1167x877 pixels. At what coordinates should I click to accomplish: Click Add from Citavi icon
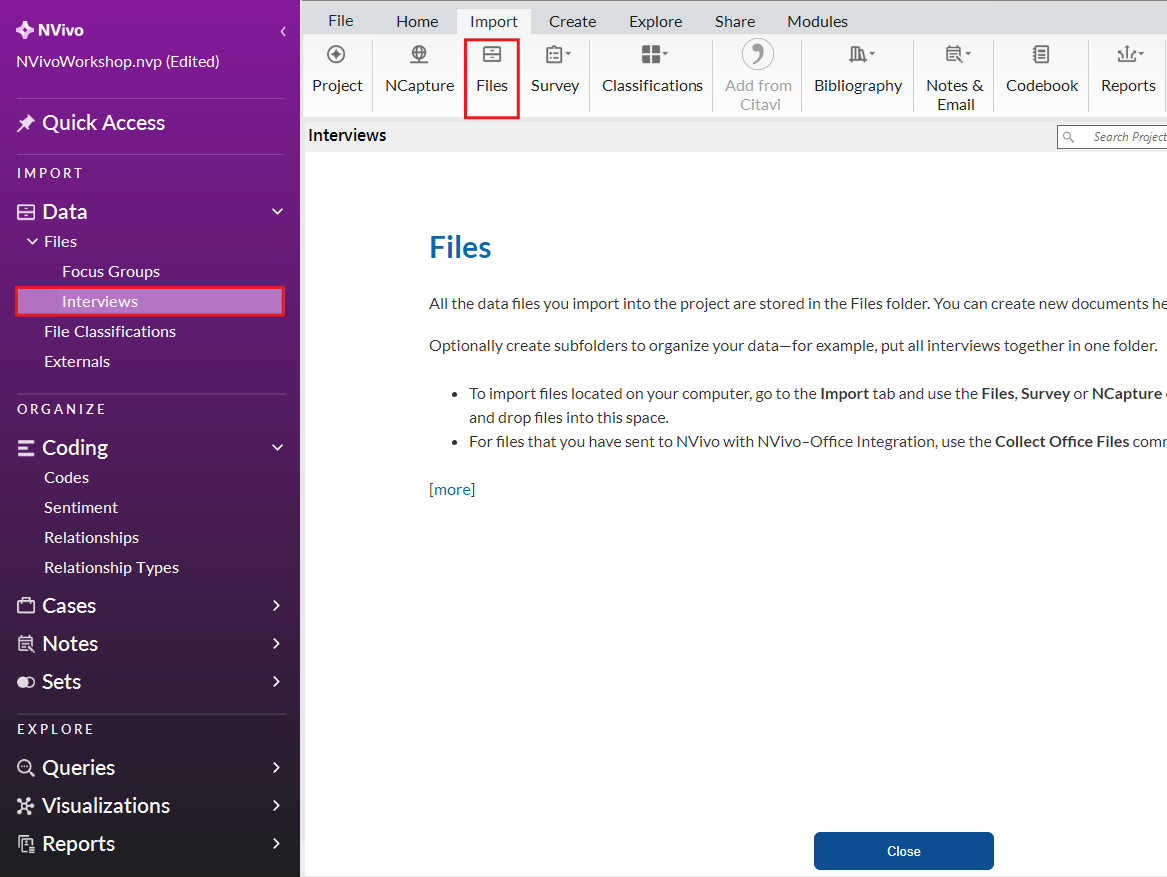coord(758,54)
